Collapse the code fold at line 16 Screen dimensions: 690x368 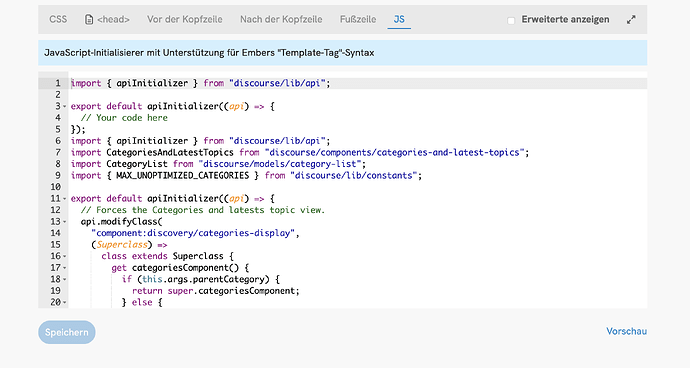point(65,256)
